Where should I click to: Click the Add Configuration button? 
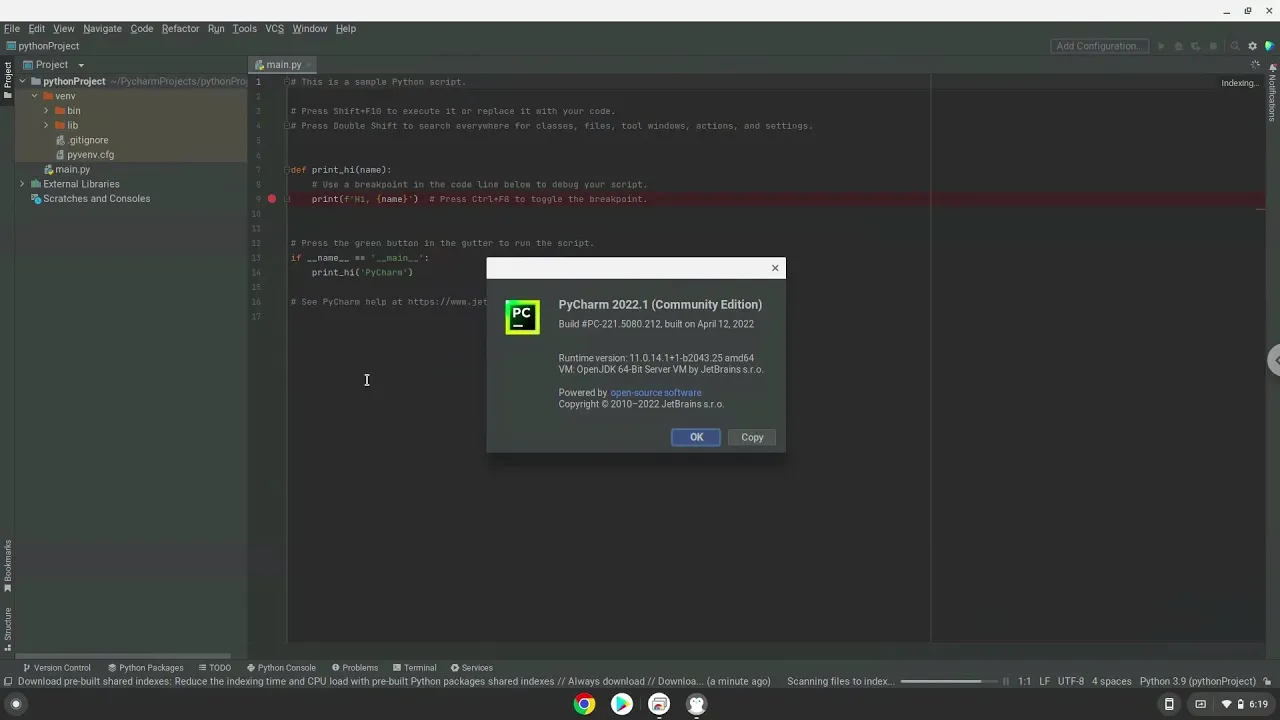click(1099, 46)
